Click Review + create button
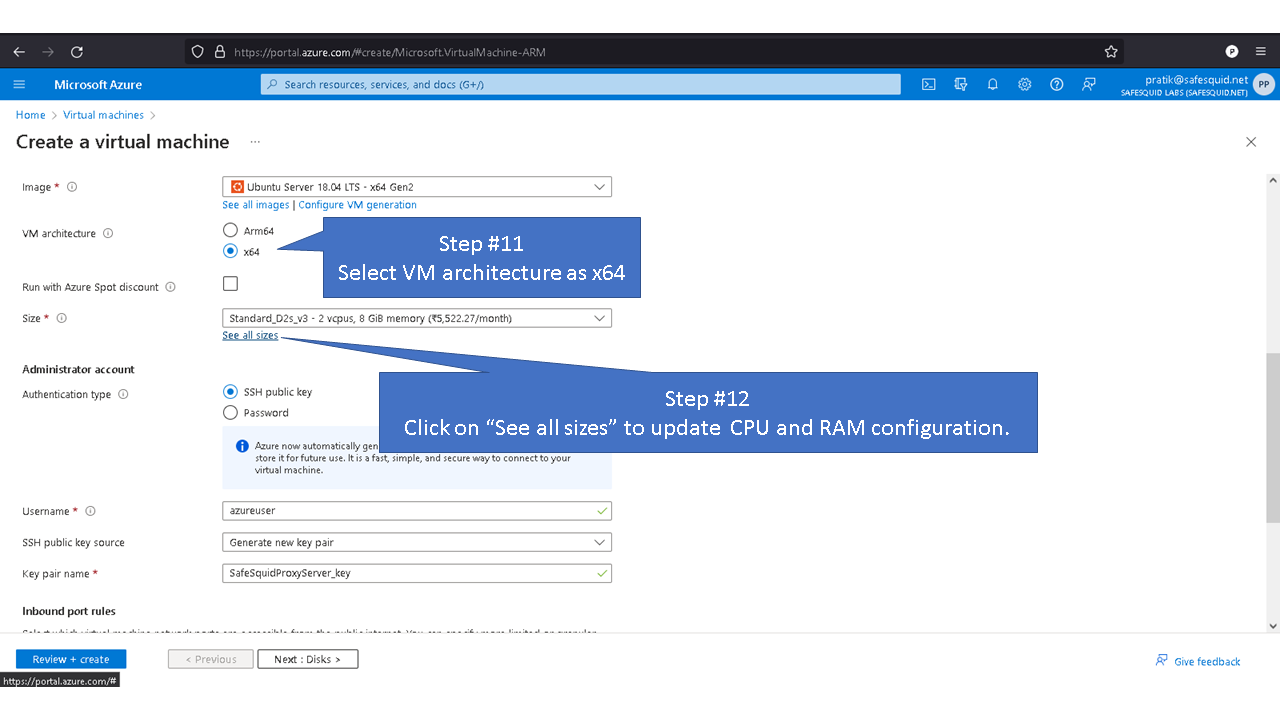The height and width of the screenshot is (720, 1280). 71,659
